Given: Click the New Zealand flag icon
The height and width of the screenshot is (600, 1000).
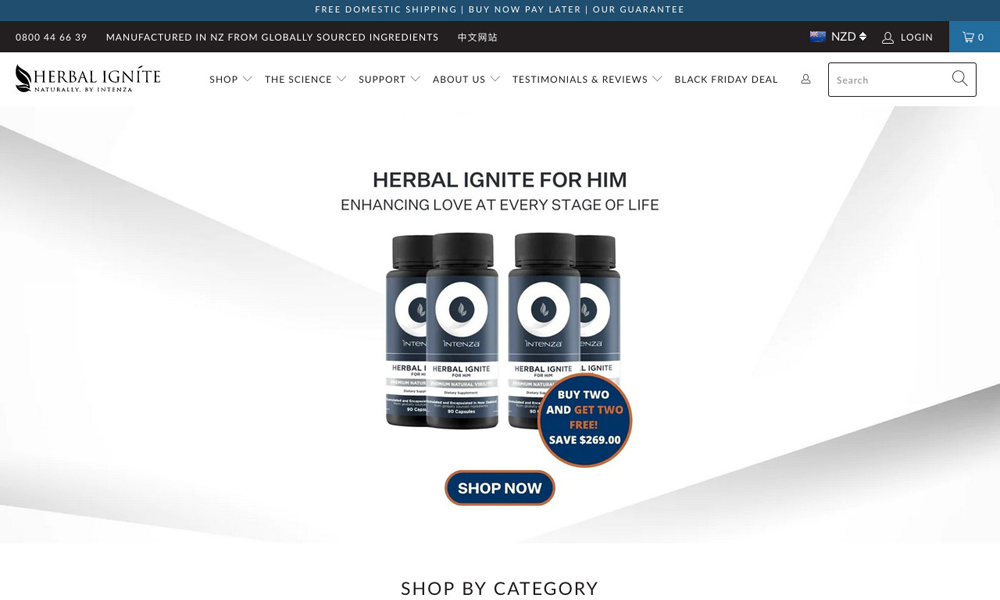Looking at the screenshot, I should (818, 36).
